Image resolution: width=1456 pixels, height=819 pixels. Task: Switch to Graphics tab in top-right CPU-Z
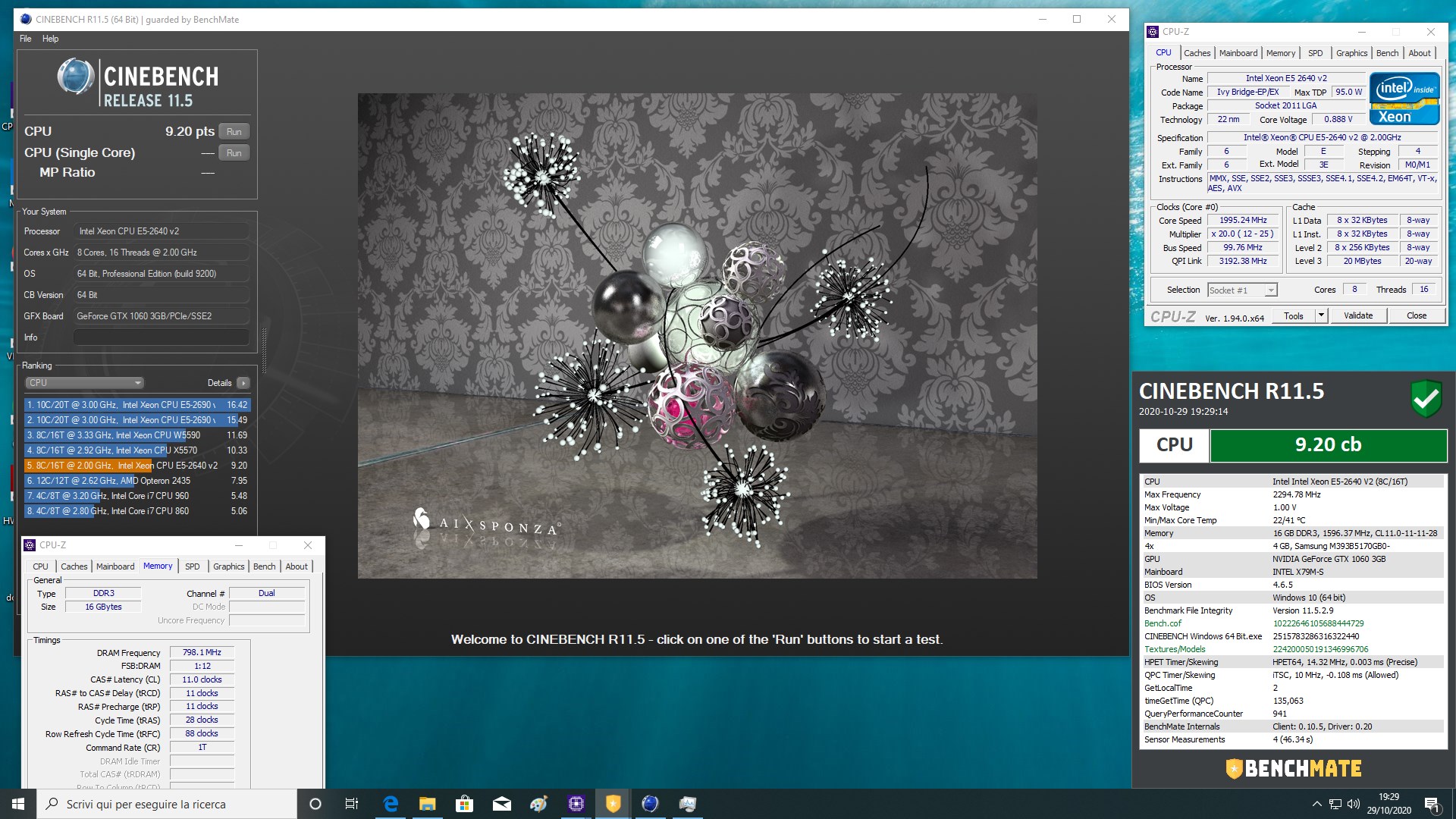pyautogui.click(x=1351, y=53)
